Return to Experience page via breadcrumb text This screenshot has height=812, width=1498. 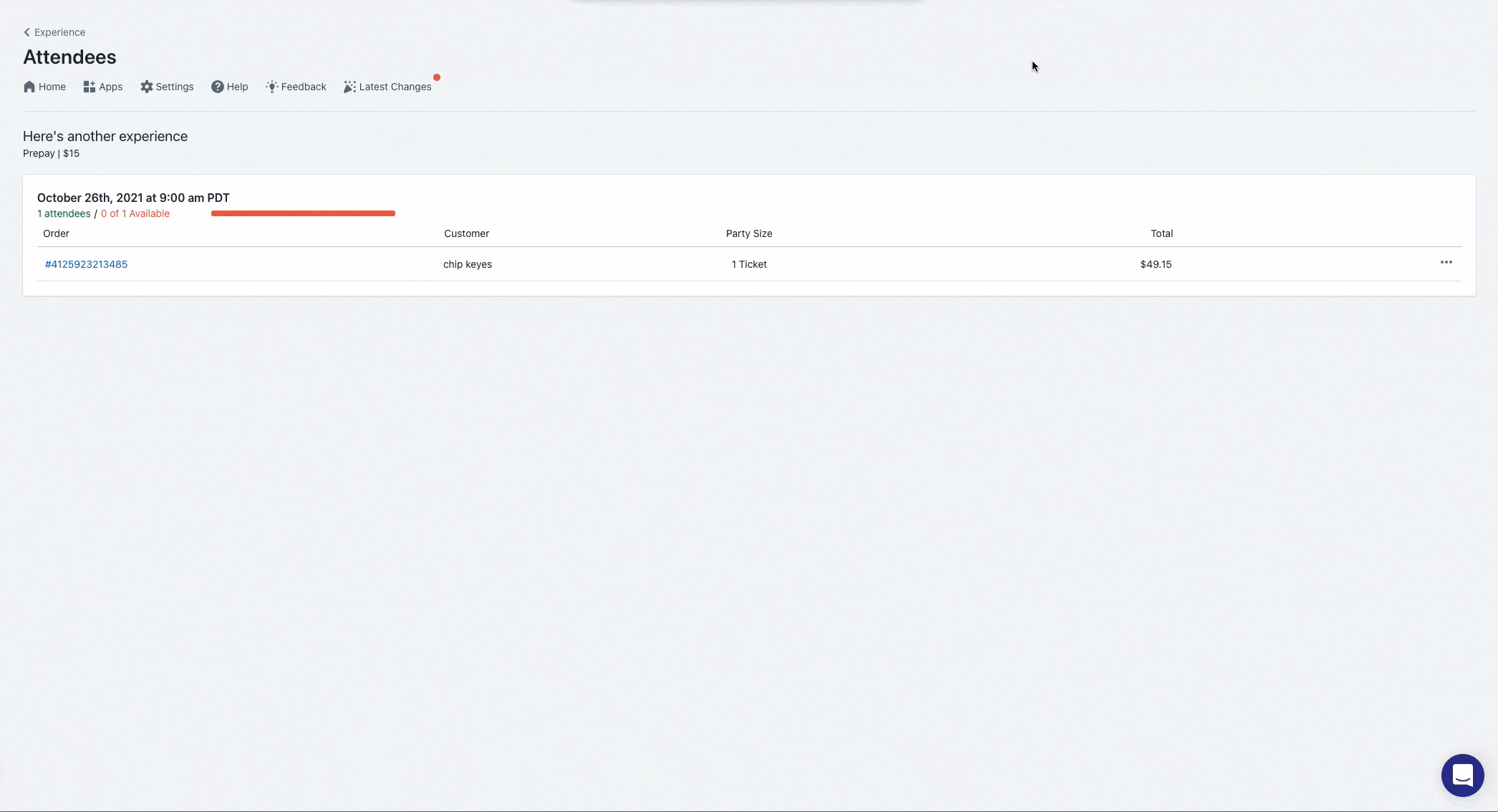click(x=60, y=32)
